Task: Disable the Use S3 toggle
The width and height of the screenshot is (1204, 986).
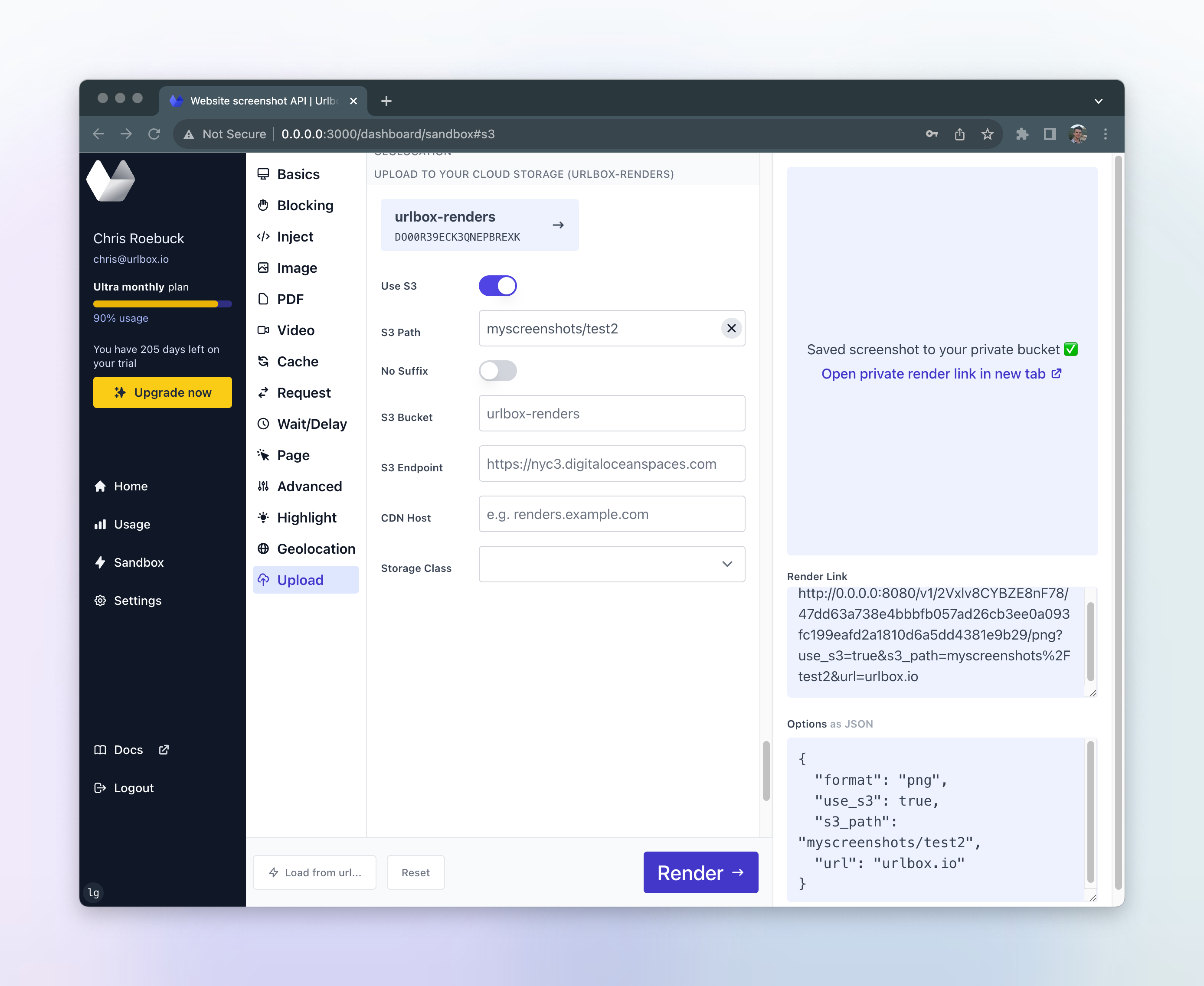Action: (498, 286)
